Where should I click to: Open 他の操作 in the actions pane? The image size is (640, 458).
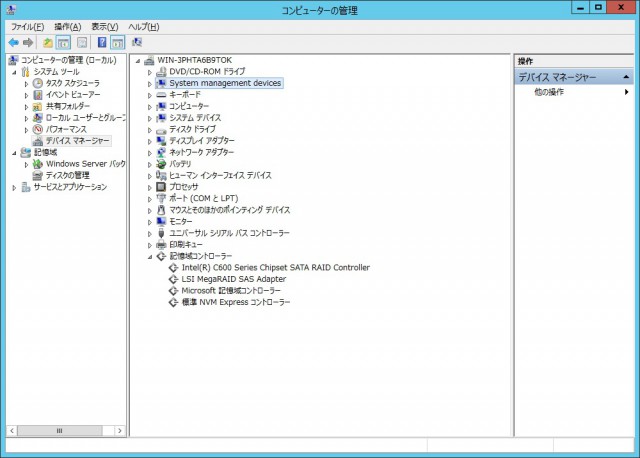coord(549,92)
